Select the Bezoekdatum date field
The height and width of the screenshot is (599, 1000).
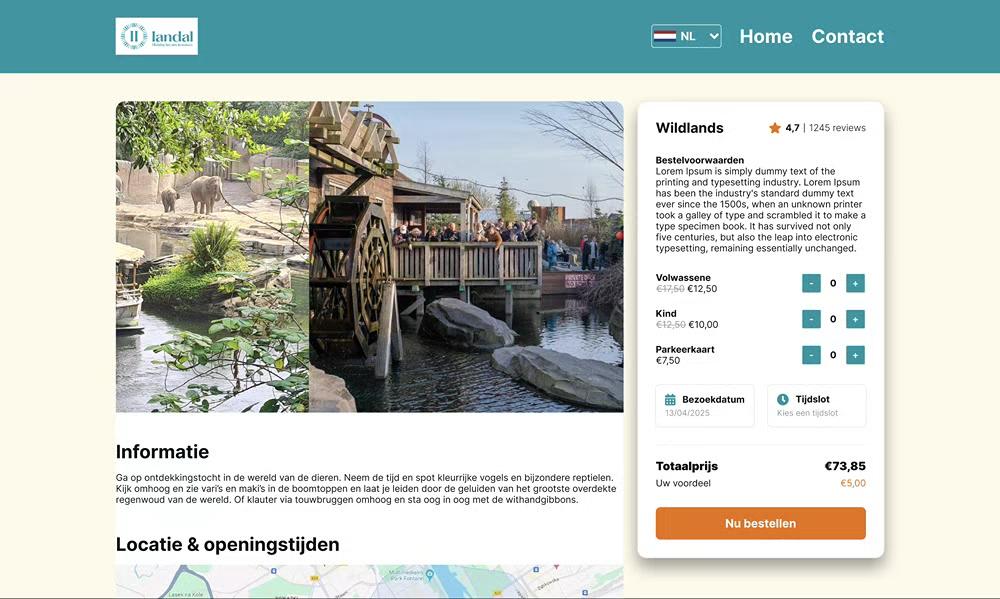click(705, 406)
